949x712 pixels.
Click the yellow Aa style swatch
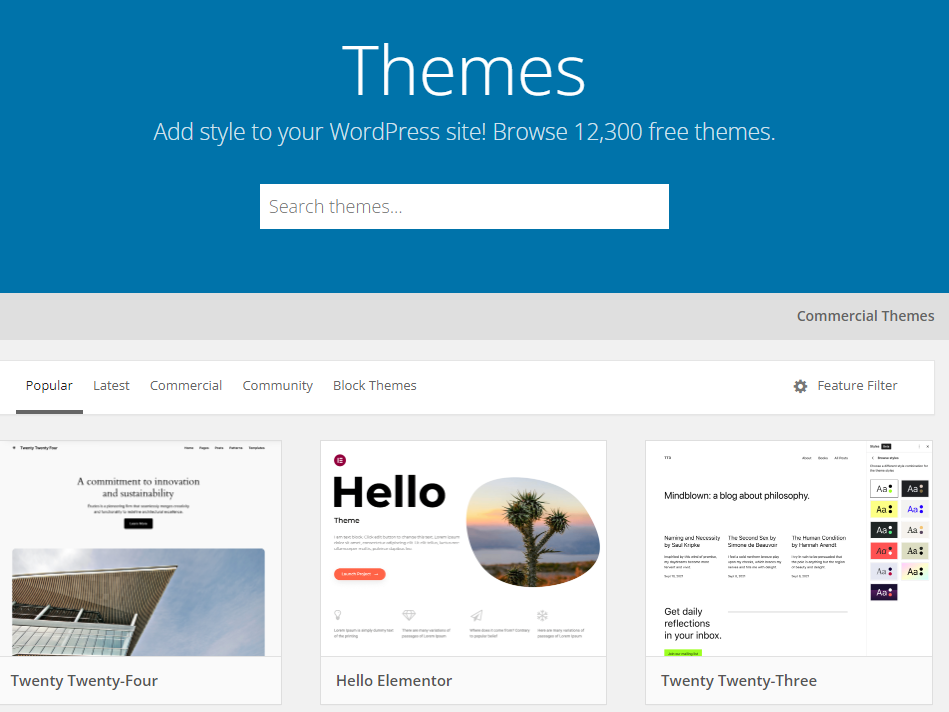tap(883, 509)
